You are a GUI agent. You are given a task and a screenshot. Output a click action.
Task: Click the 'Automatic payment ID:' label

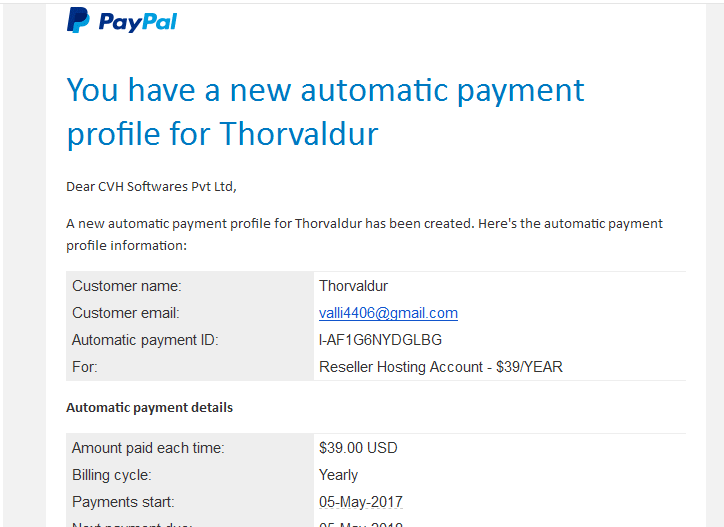(x=145, y=340)
